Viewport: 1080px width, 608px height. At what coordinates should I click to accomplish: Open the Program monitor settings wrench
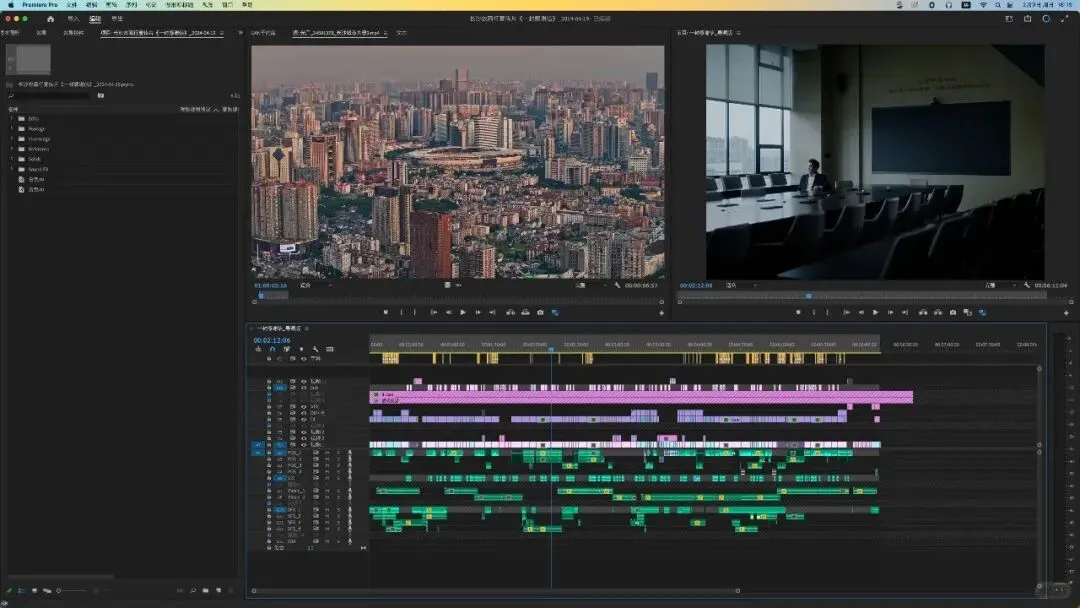point(1027,285)
